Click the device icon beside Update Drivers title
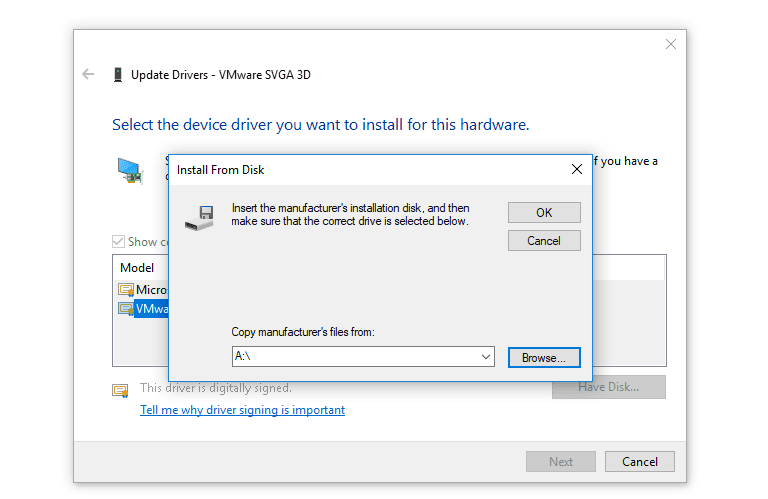The height and width of the screenshot is (499, 768). point(118,75)
